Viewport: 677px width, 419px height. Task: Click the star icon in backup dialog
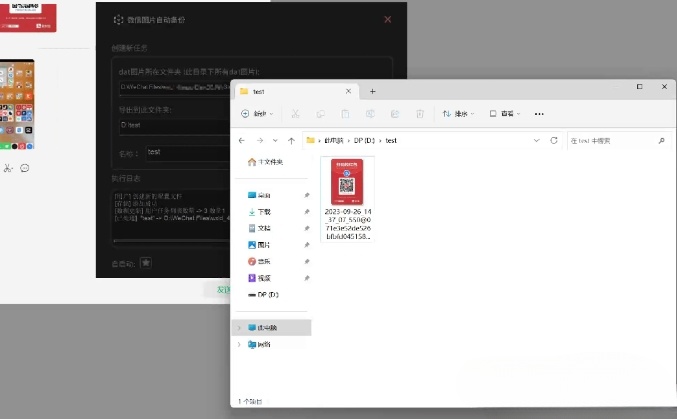point(146,263)
